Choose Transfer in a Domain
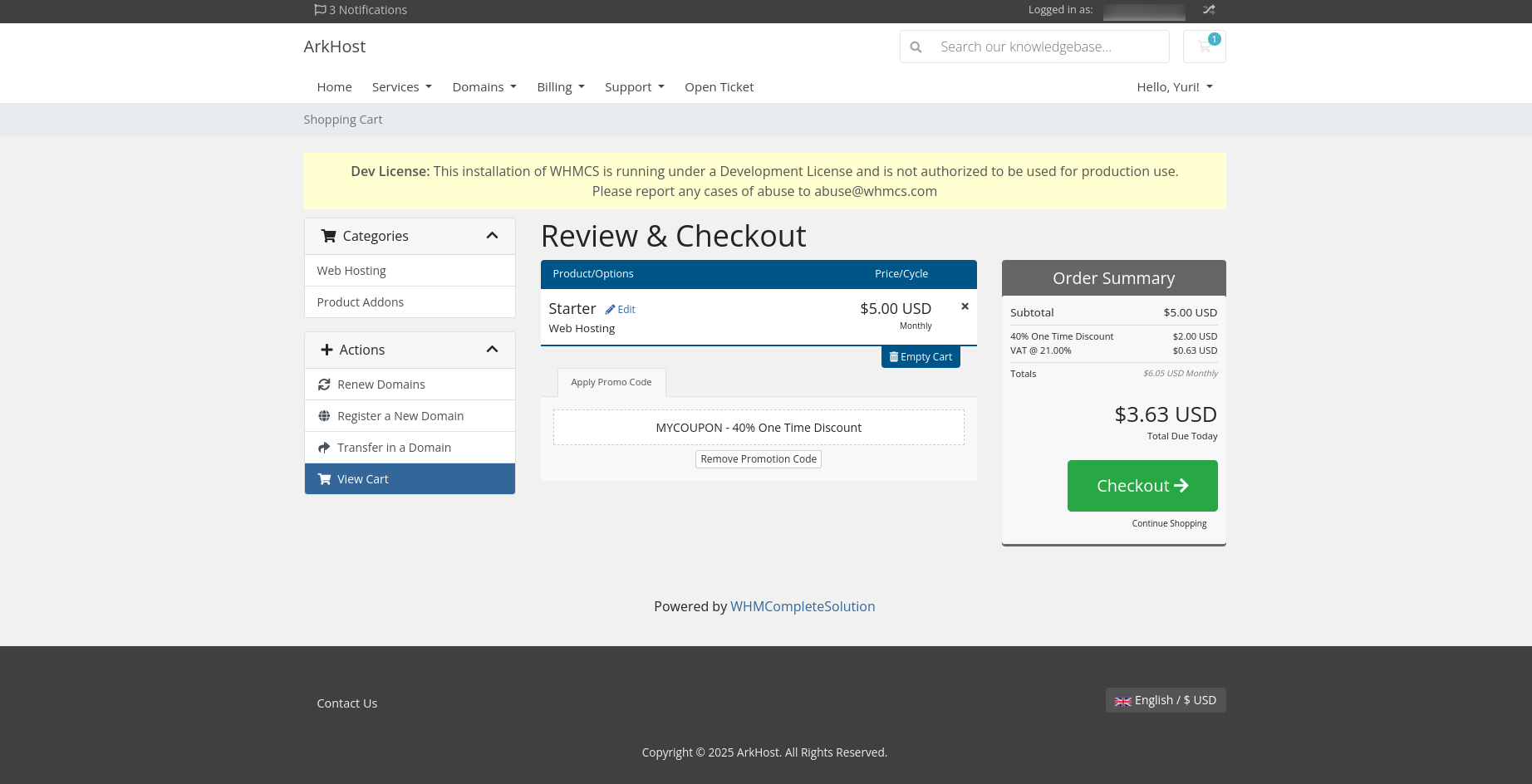Image resolution: width=1532 pixels, height=784 pixels. 394,448
